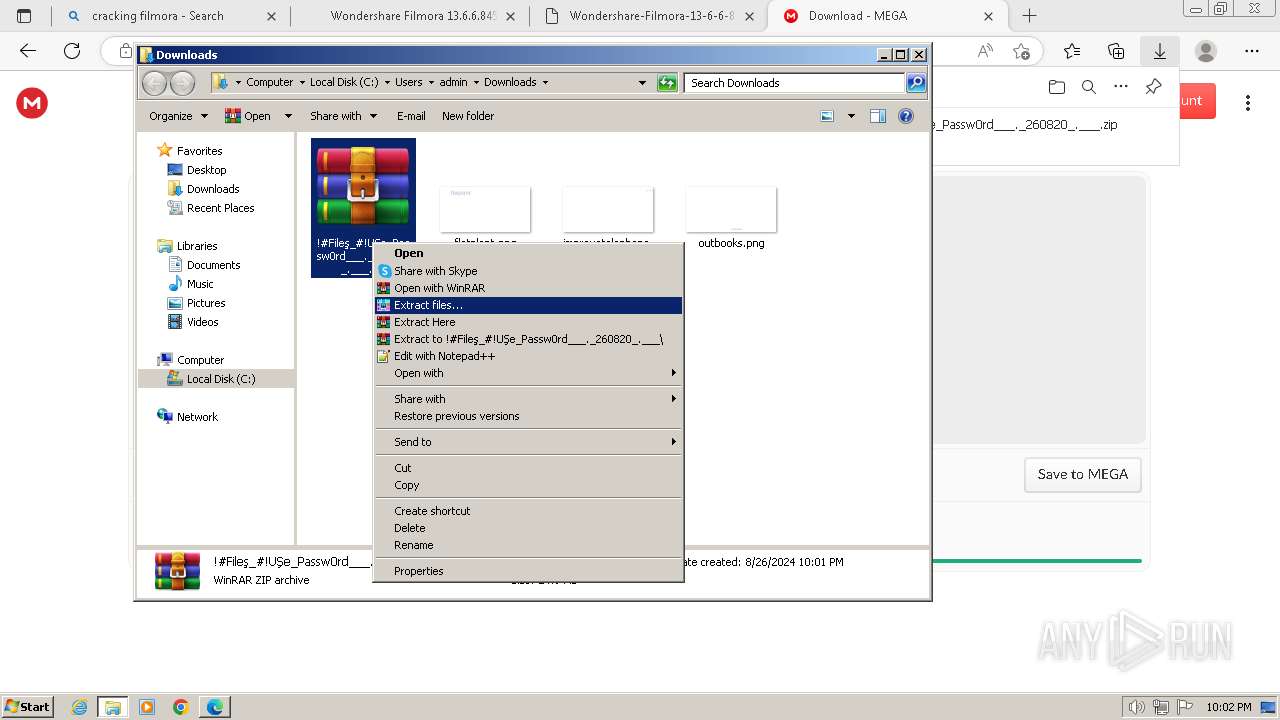The image size is (1280, 720).
Task: Open the Videos library
Action: [202, 322]
